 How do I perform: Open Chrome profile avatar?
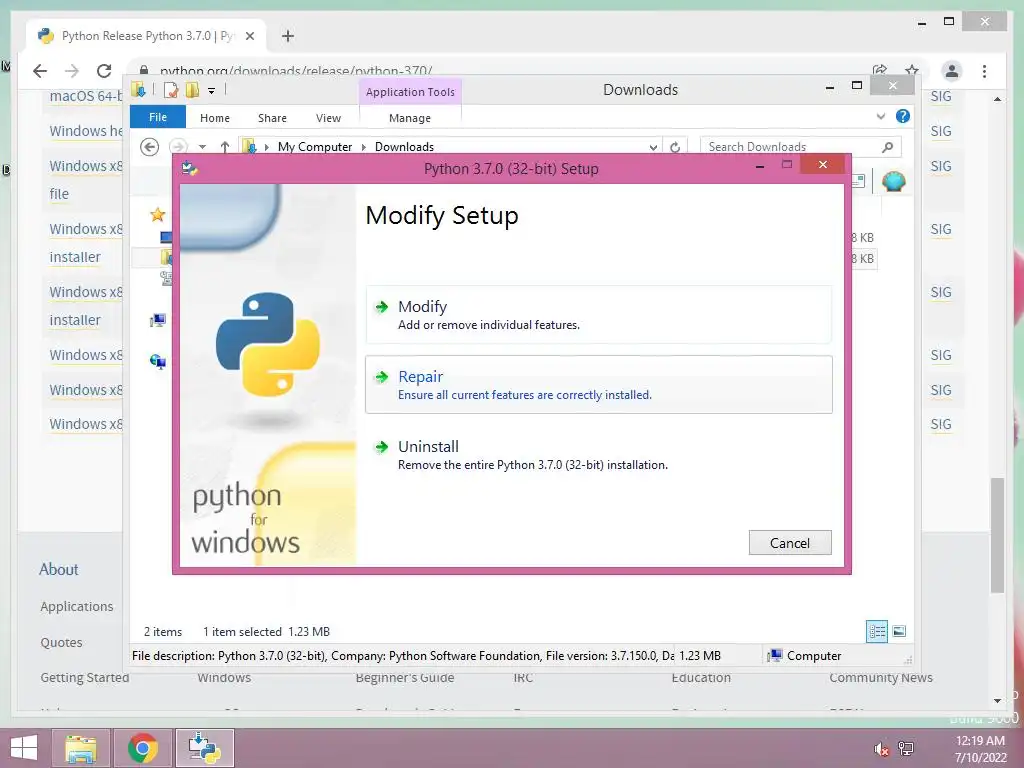pos(952,71)
